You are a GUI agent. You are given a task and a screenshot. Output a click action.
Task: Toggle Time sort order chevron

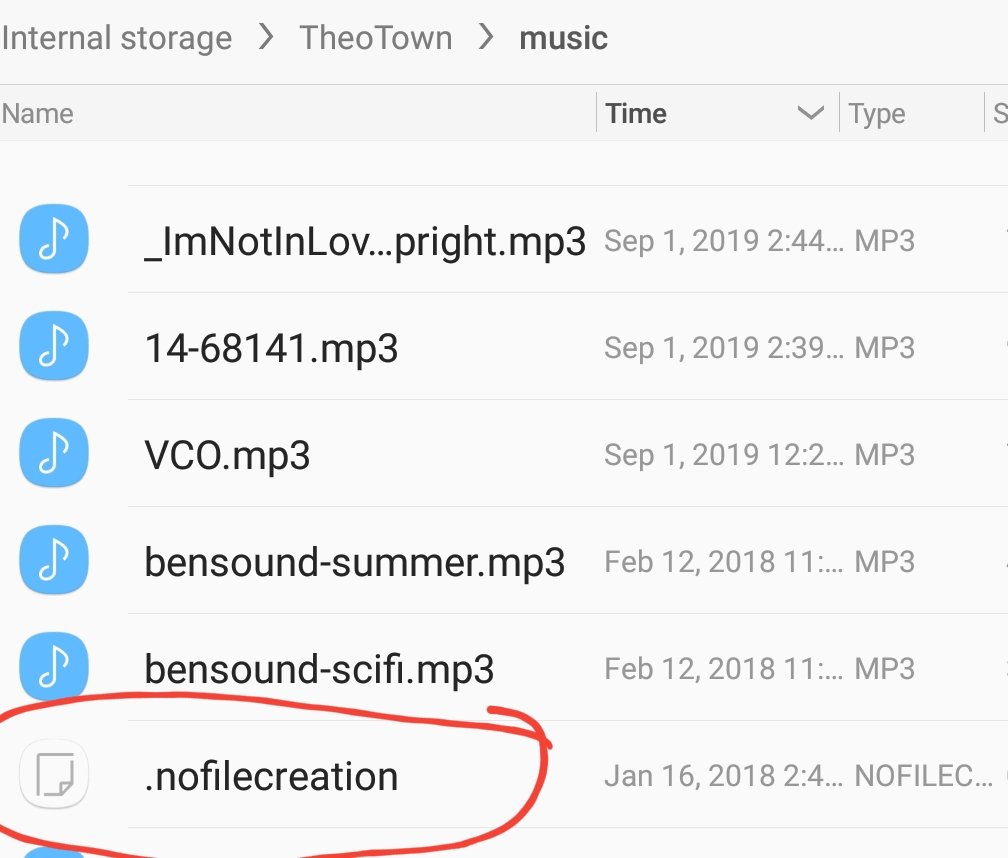[x=811, y=113]
